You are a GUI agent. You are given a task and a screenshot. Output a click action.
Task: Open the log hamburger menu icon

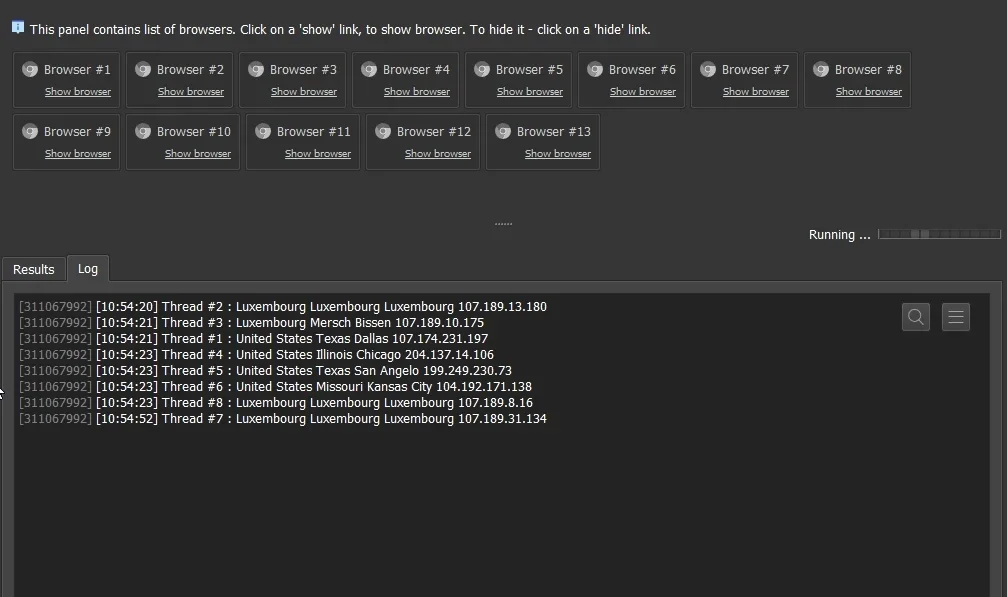point(956,317)
